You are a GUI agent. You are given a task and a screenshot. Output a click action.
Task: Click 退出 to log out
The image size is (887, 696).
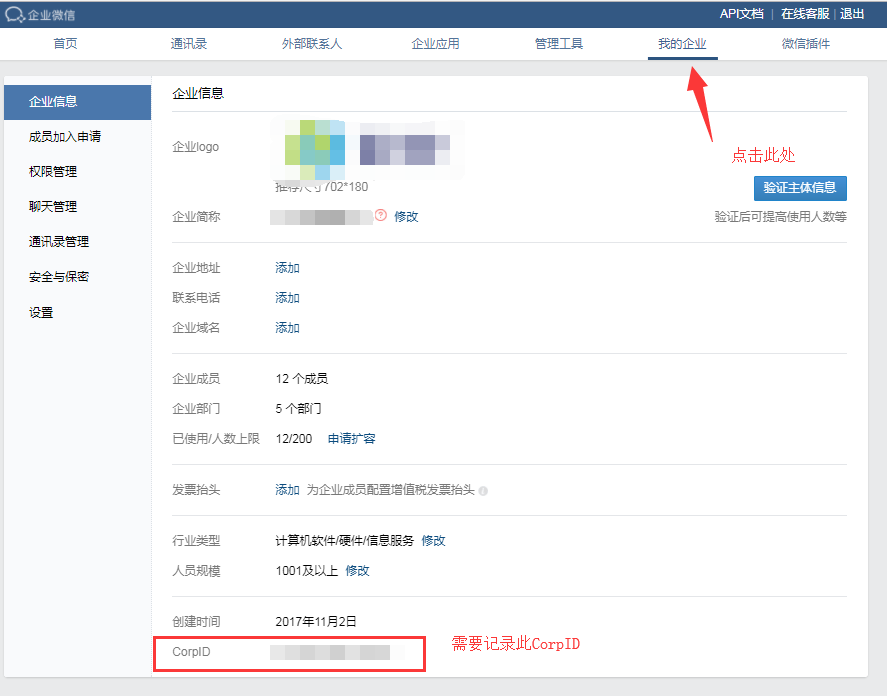pyautogui.click(x=852, y=14)
